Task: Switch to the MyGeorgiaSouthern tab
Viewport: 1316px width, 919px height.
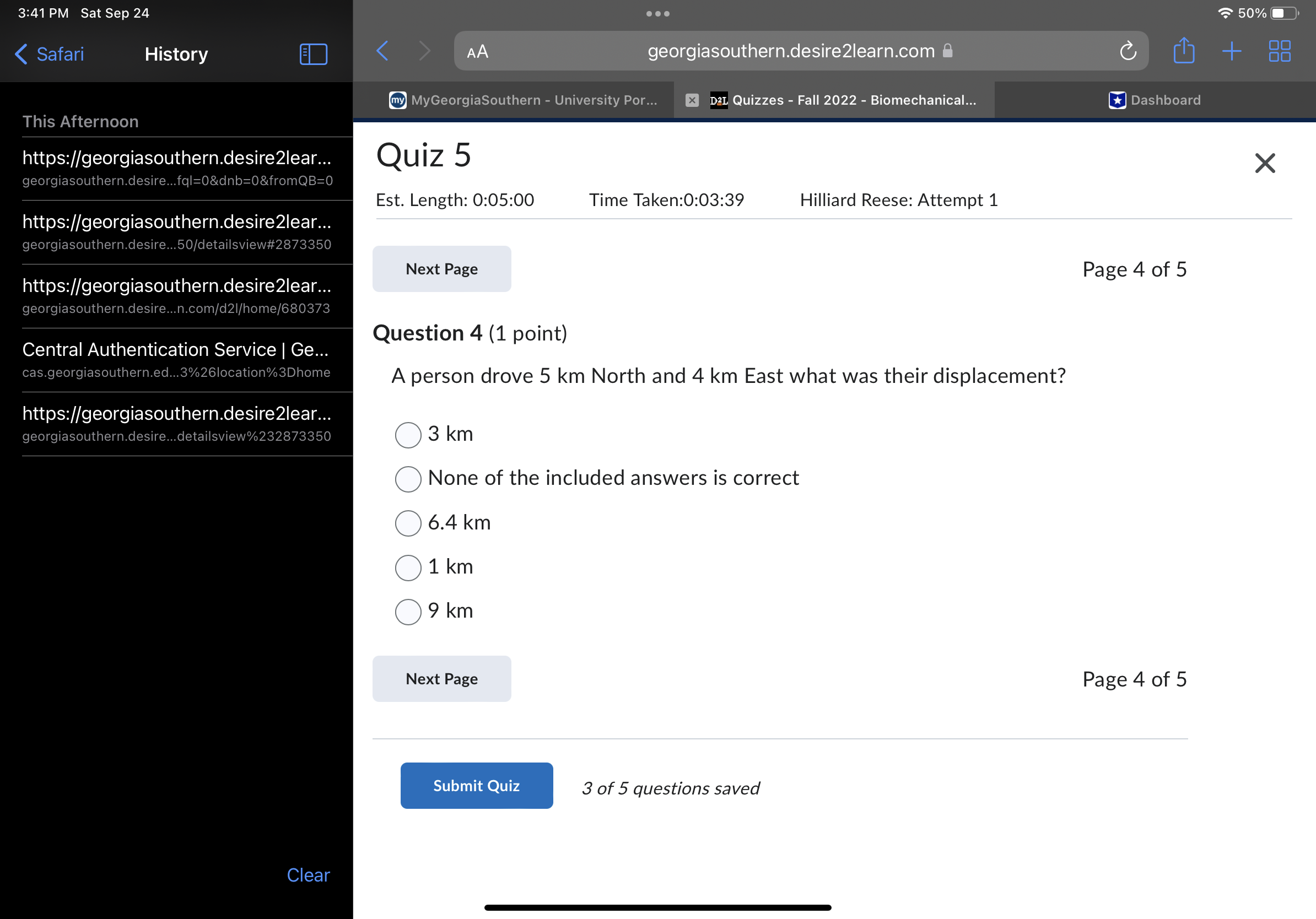Action: click(524, 100)
